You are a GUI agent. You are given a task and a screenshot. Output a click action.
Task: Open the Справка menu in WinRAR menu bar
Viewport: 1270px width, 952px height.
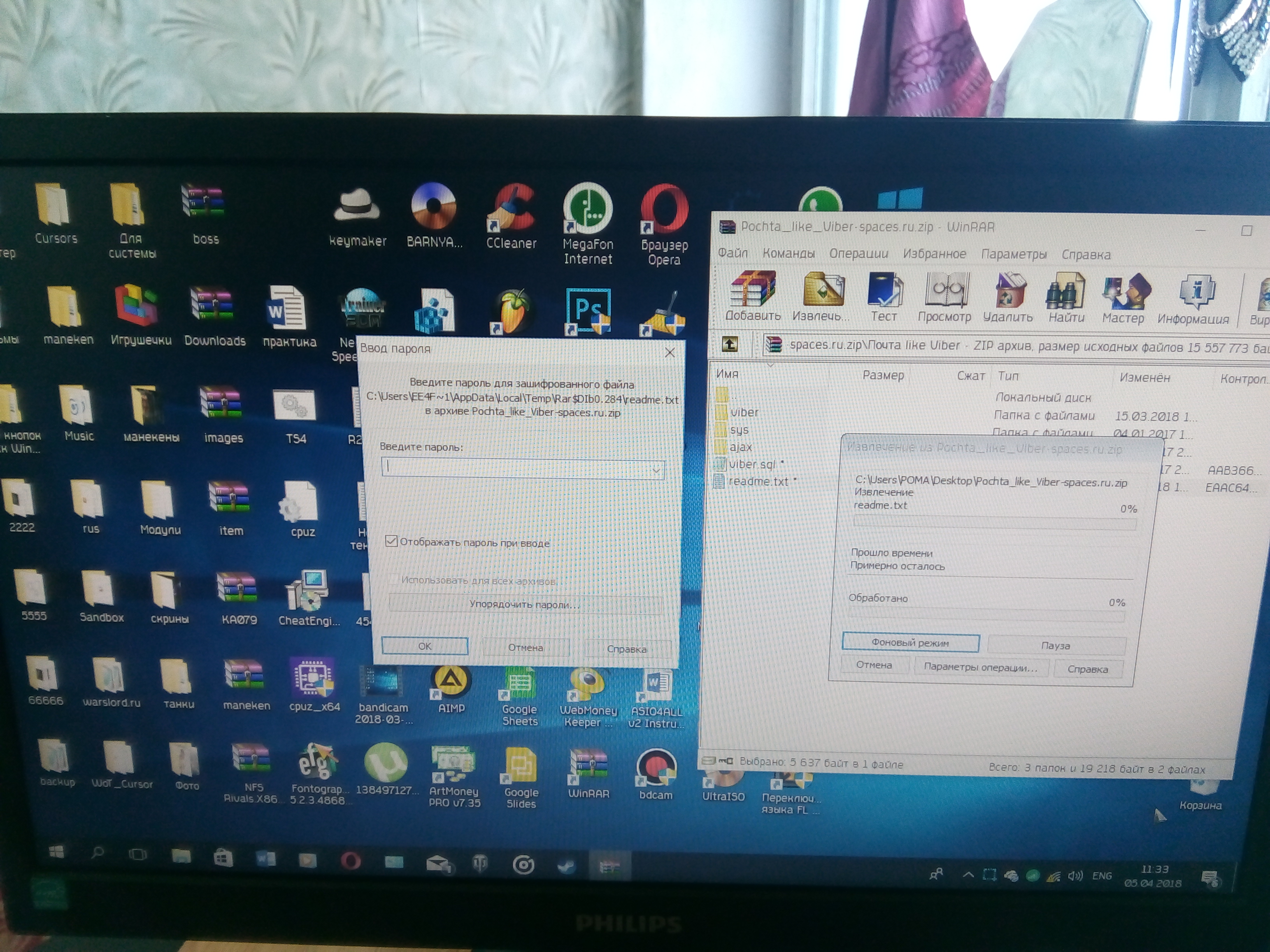1086,255
